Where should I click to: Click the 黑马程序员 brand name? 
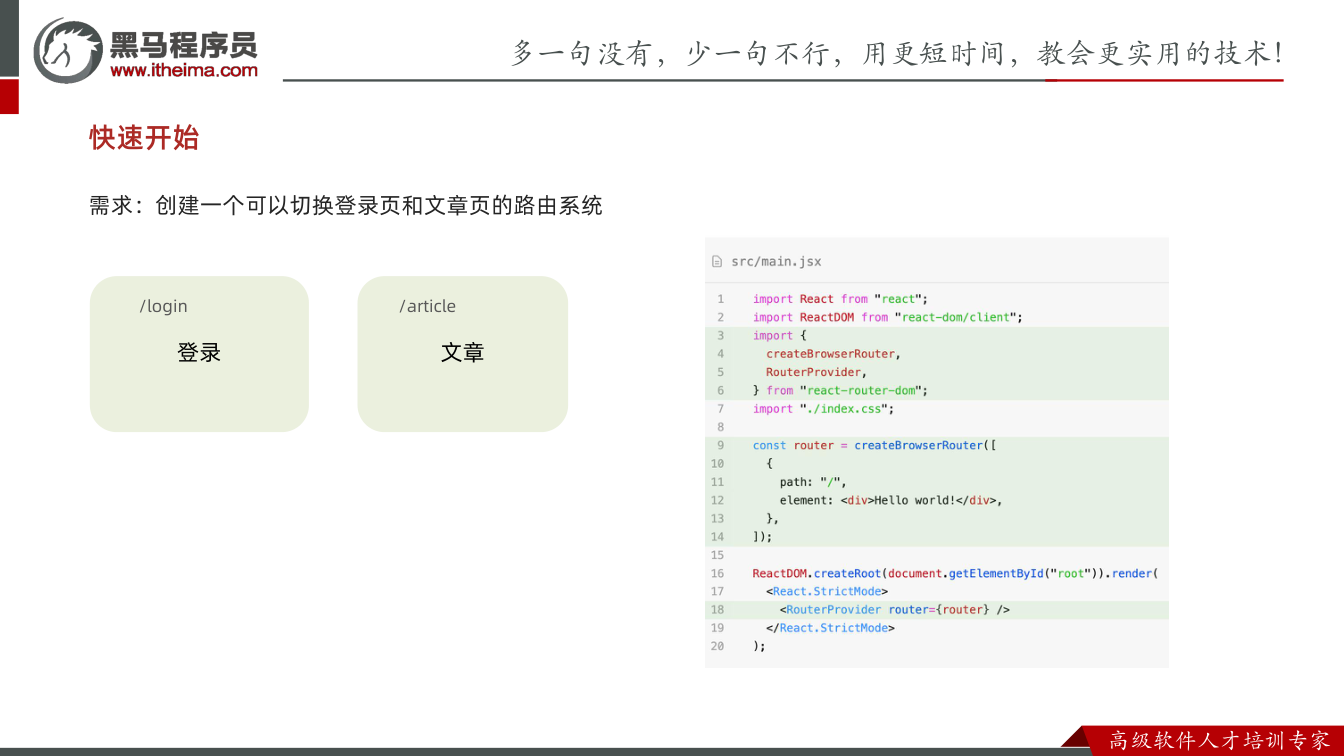click(x=183, y=44)
